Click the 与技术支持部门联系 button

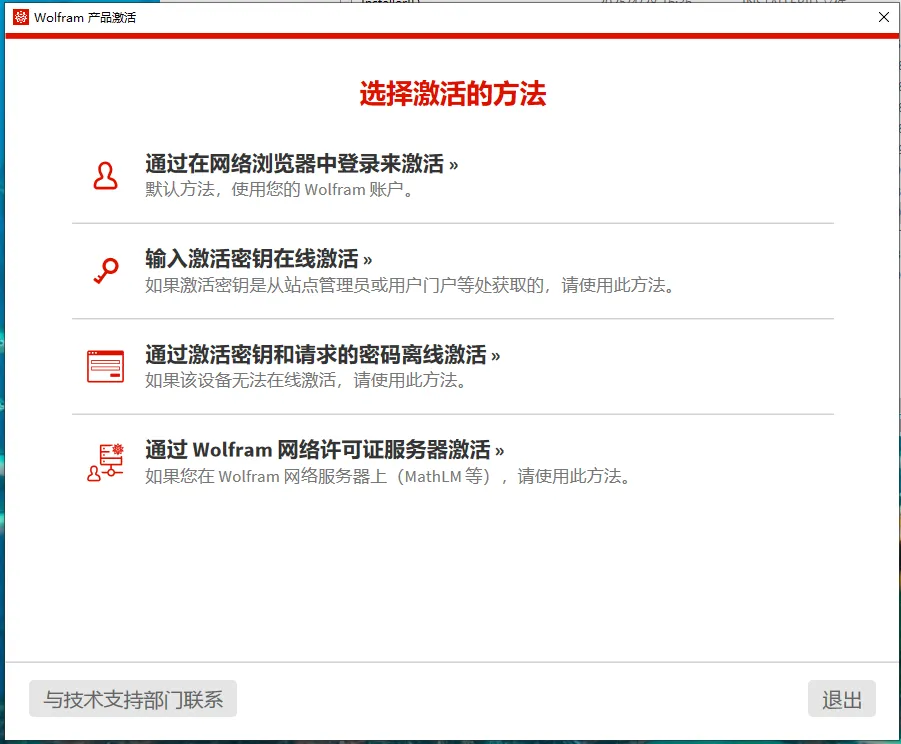[x=133, y=699]
